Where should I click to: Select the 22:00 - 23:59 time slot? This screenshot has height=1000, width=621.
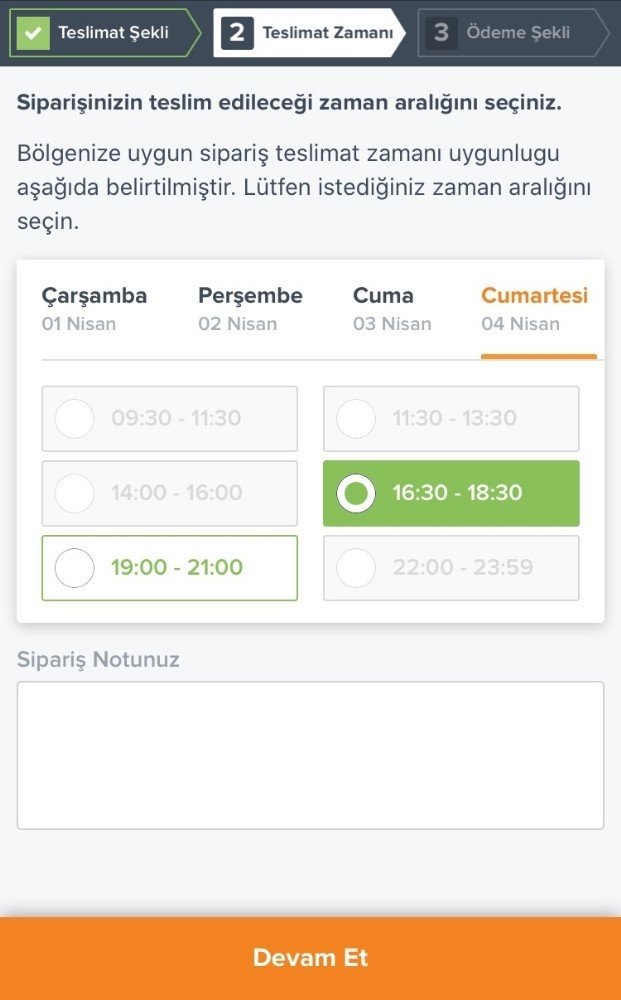pos(451,568)
